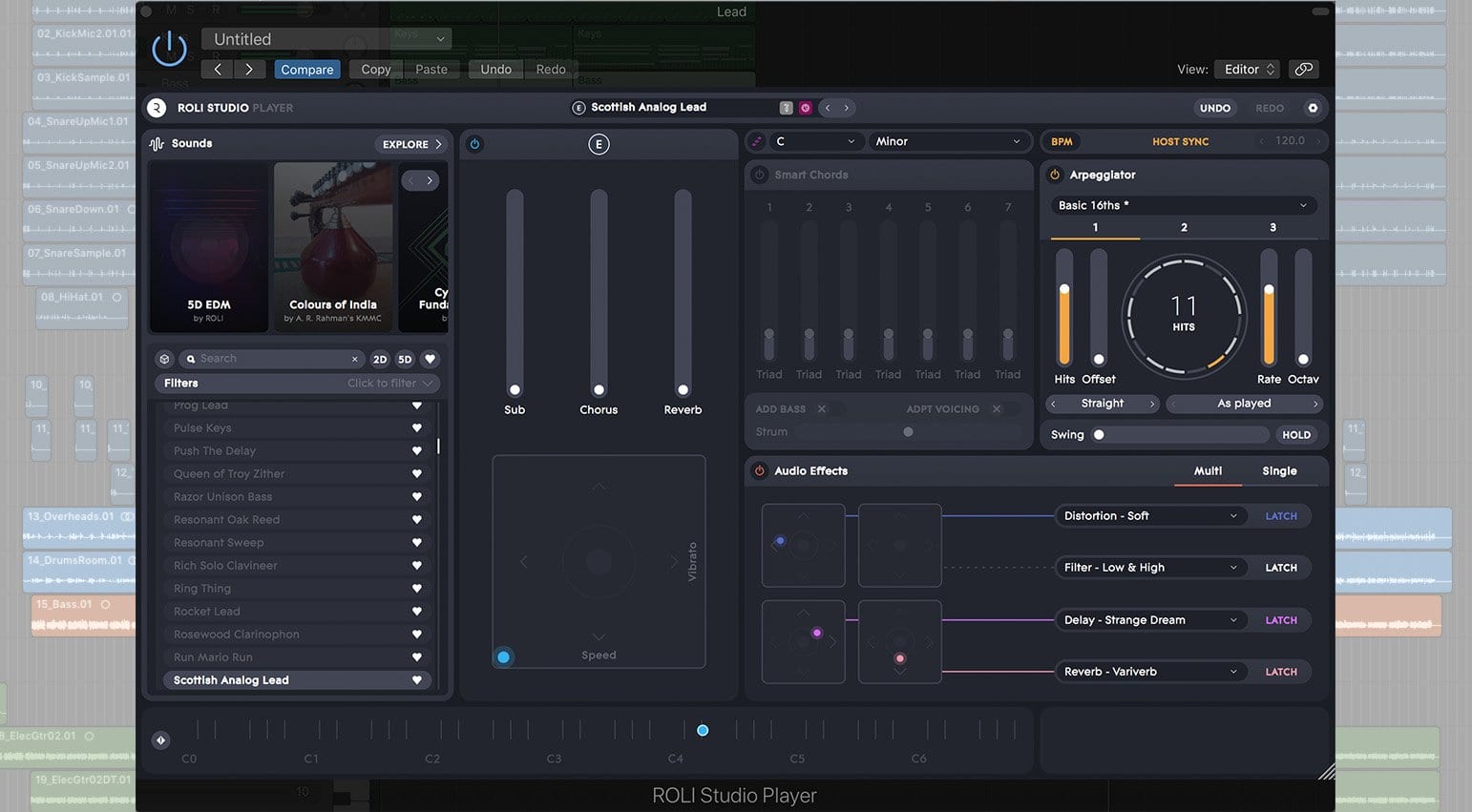Click the Vibrato/Speed XY pad
Image resolution: width=1472 pixels, height=812 pixels.
pos(599,561)
